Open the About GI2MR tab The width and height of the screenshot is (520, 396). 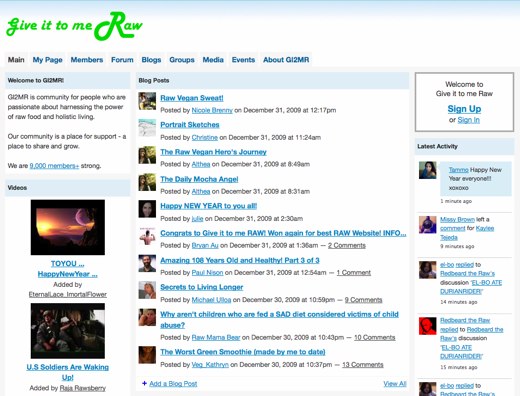click(x=286, y=60)
